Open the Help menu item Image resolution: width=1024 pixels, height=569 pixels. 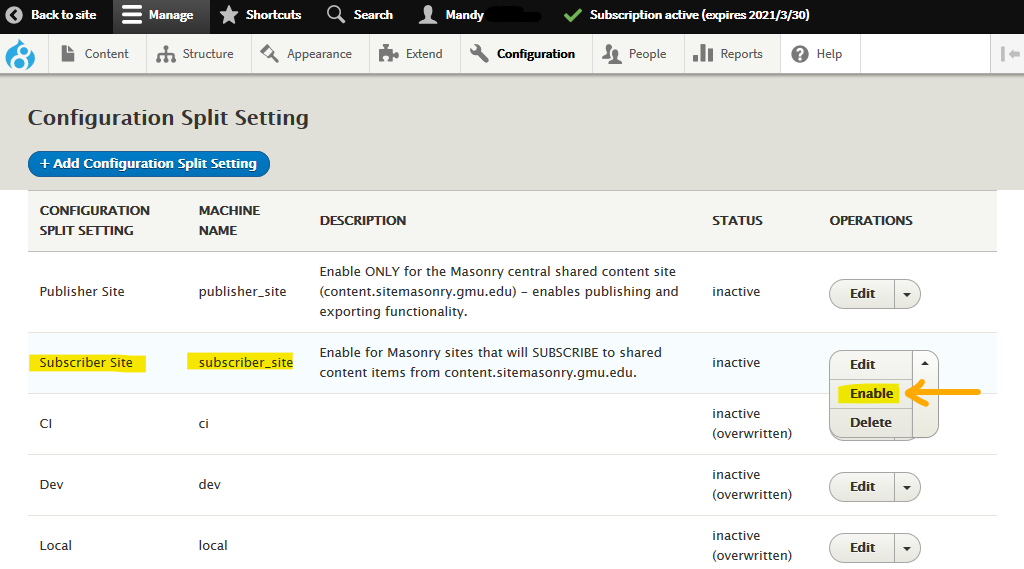(x=820, y=54)
